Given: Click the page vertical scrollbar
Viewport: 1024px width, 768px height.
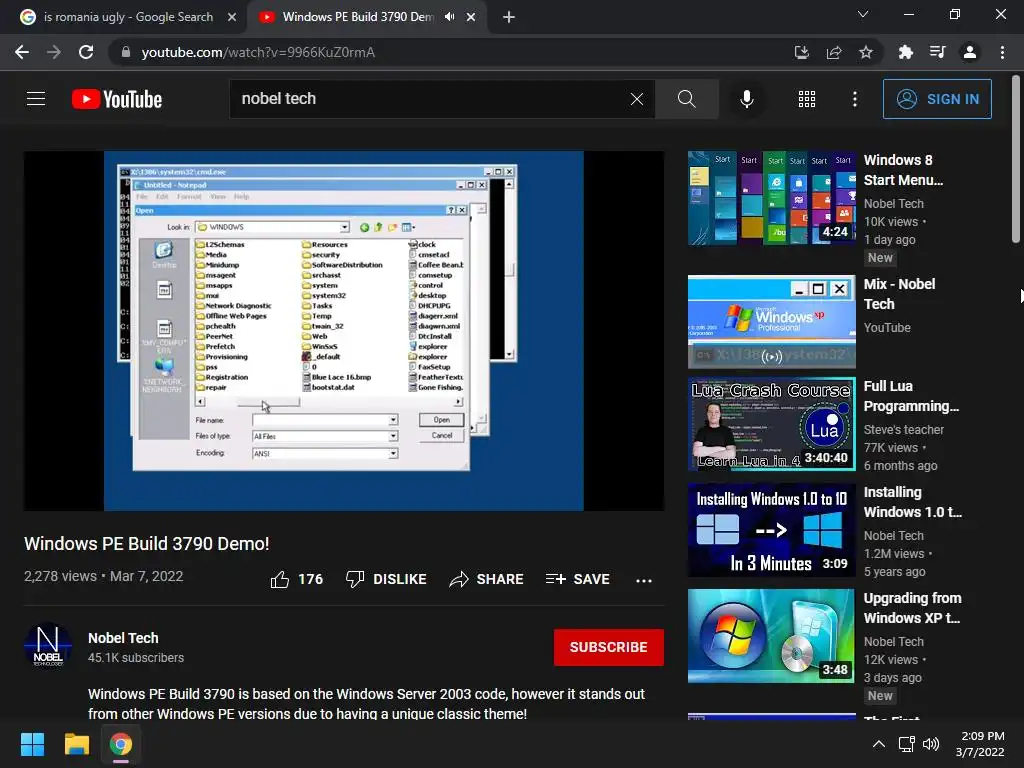Looking at the screenshot, I should (x=1016, y=159).
